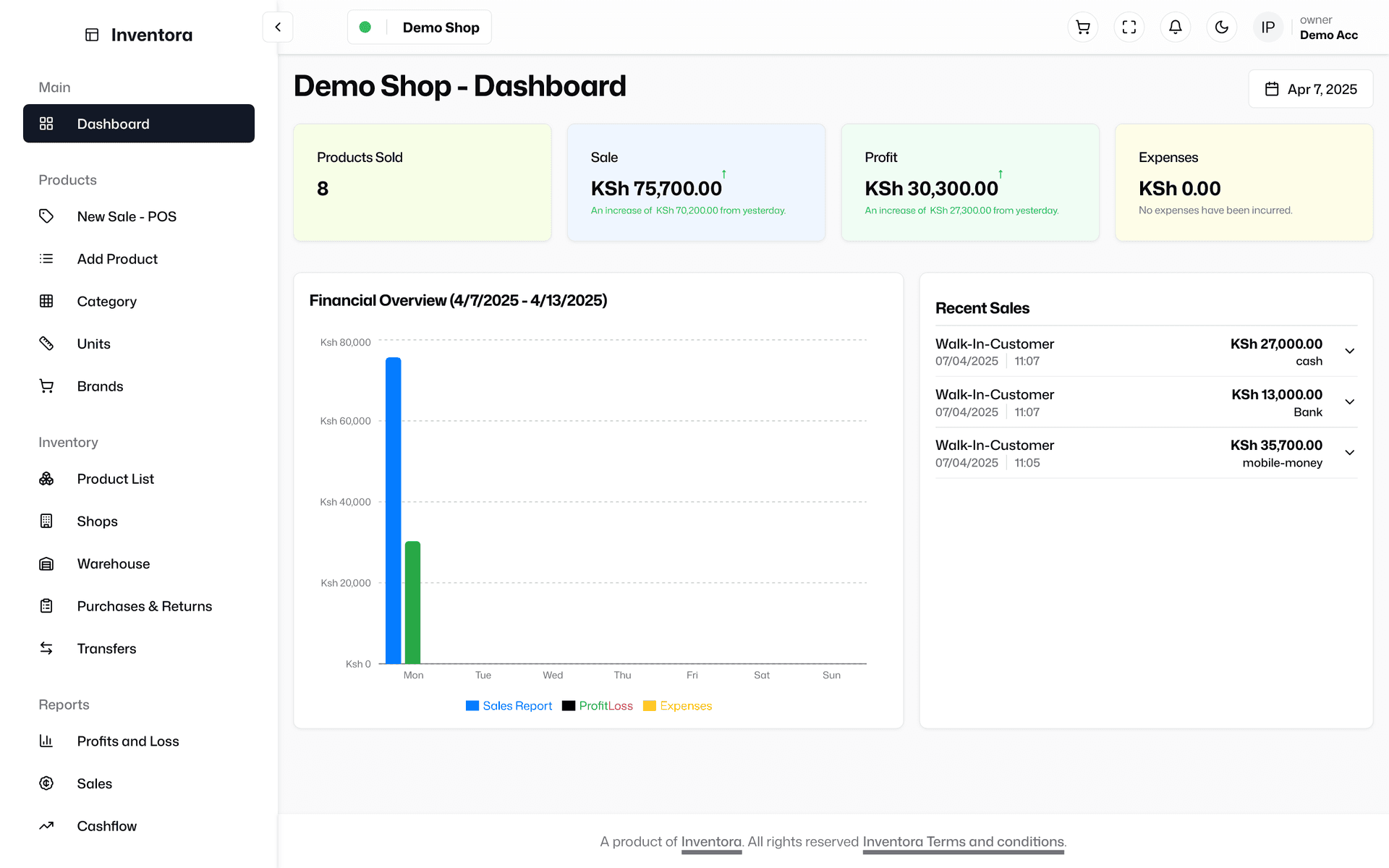1389x868 pixels.
Task: Click the Recent Sales heading
Action: 982,308
